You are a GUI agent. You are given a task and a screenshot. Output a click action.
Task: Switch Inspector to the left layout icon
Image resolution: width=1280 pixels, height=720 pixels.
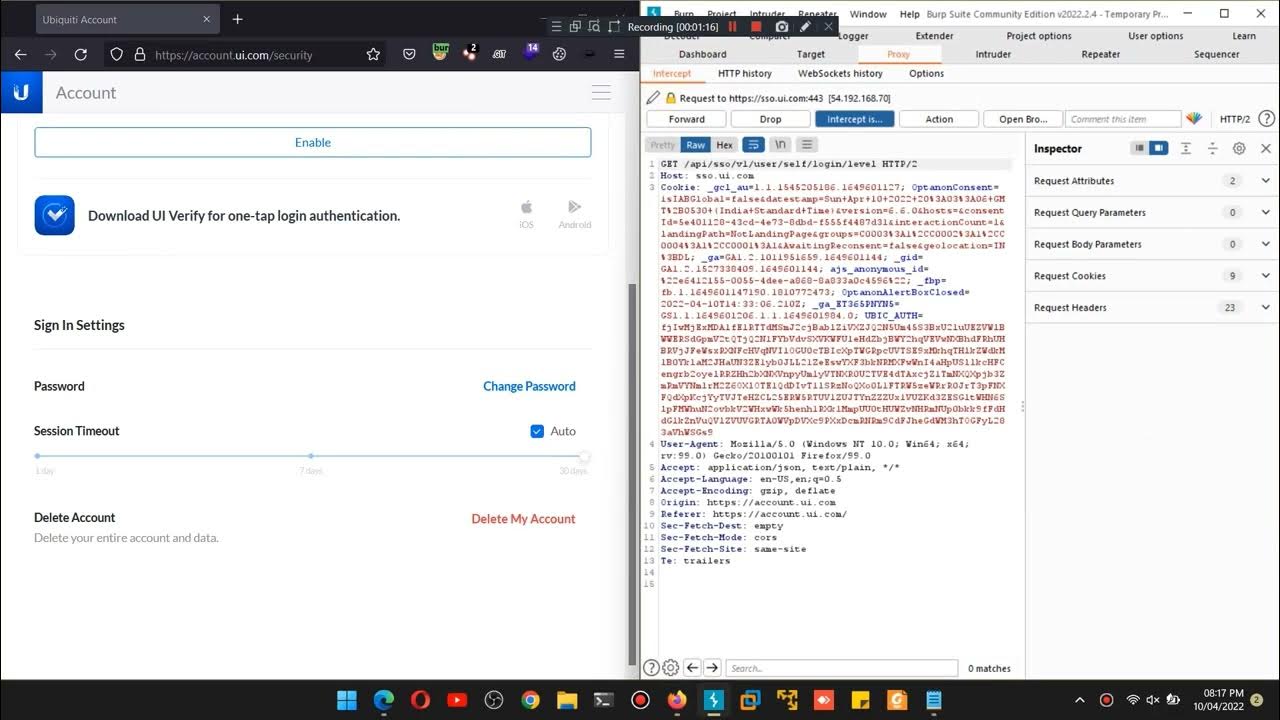pyautogui.click(x=1139, y=148)
